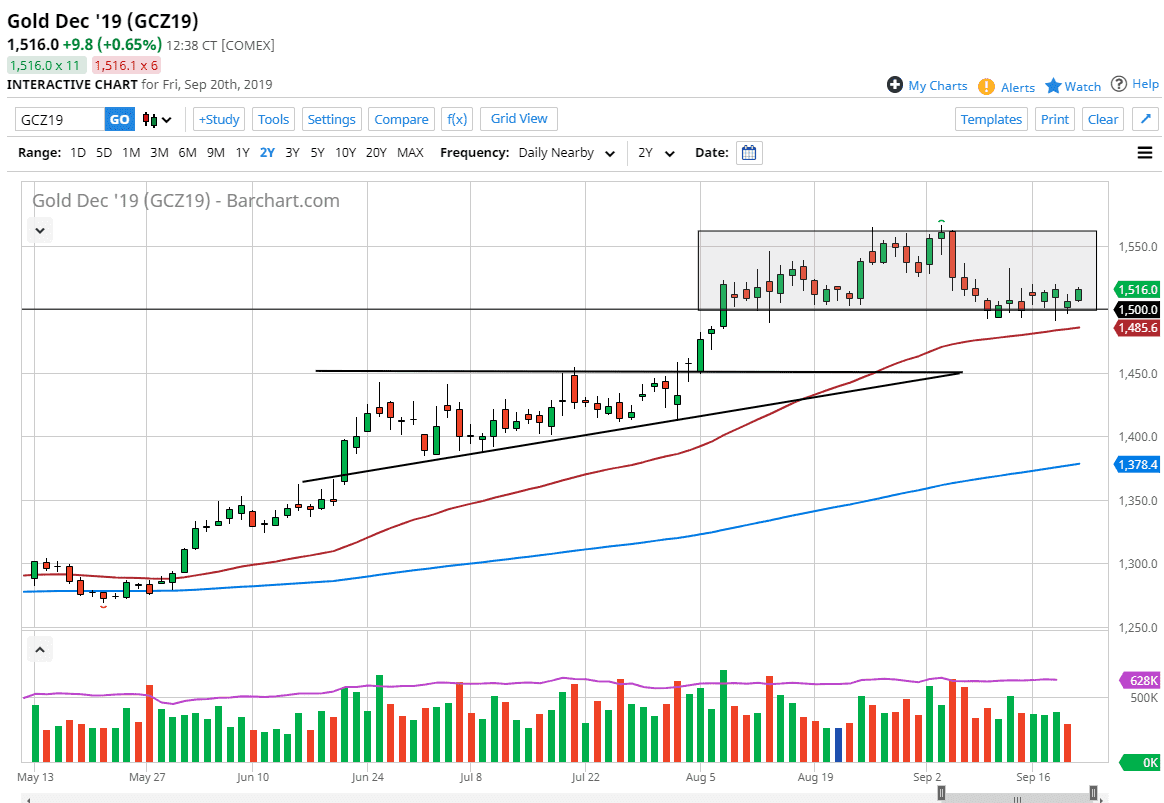Viewport: 1164px width, 803px height.
Task: Click the Watch star icon
Action: point(1053,86)
